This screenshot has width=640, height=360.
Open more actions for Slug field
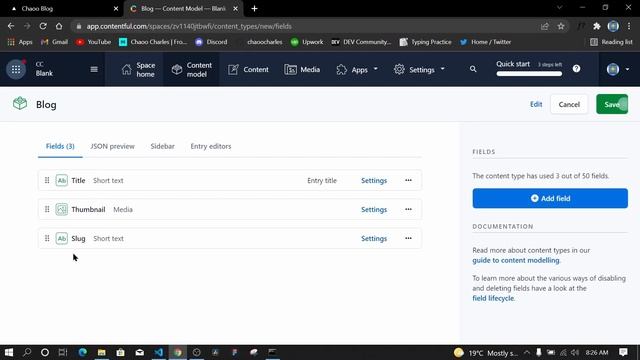tap(408, 238)
